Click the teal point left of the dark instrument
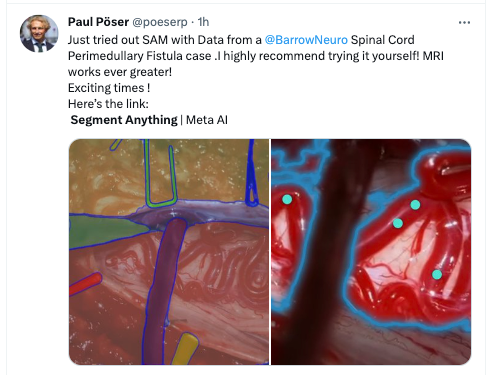Image resolution: width=490 pixels, height=375 pixels. tap(287, 199)
